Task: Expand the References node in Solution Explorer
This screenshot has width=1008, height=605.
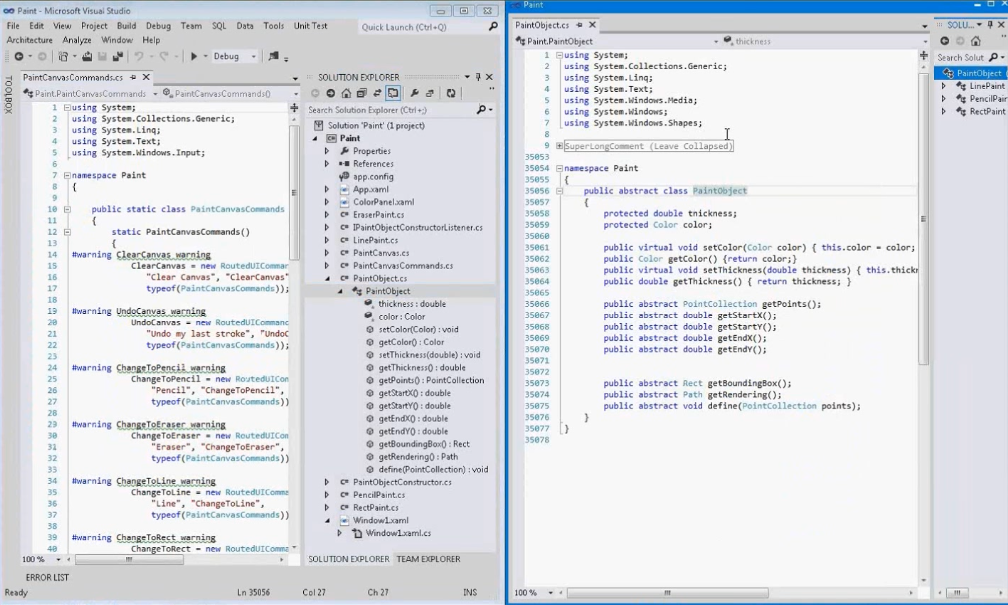Action: 327,164
